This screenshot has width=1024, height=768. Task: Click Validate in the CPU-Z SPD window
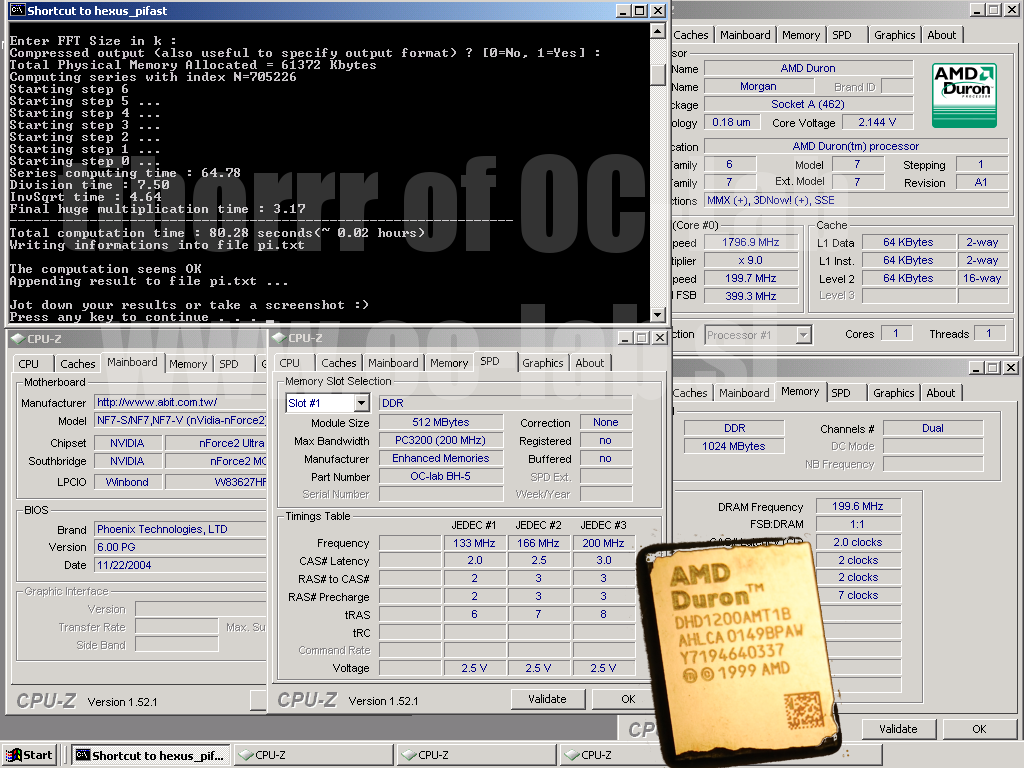[547, 699]
